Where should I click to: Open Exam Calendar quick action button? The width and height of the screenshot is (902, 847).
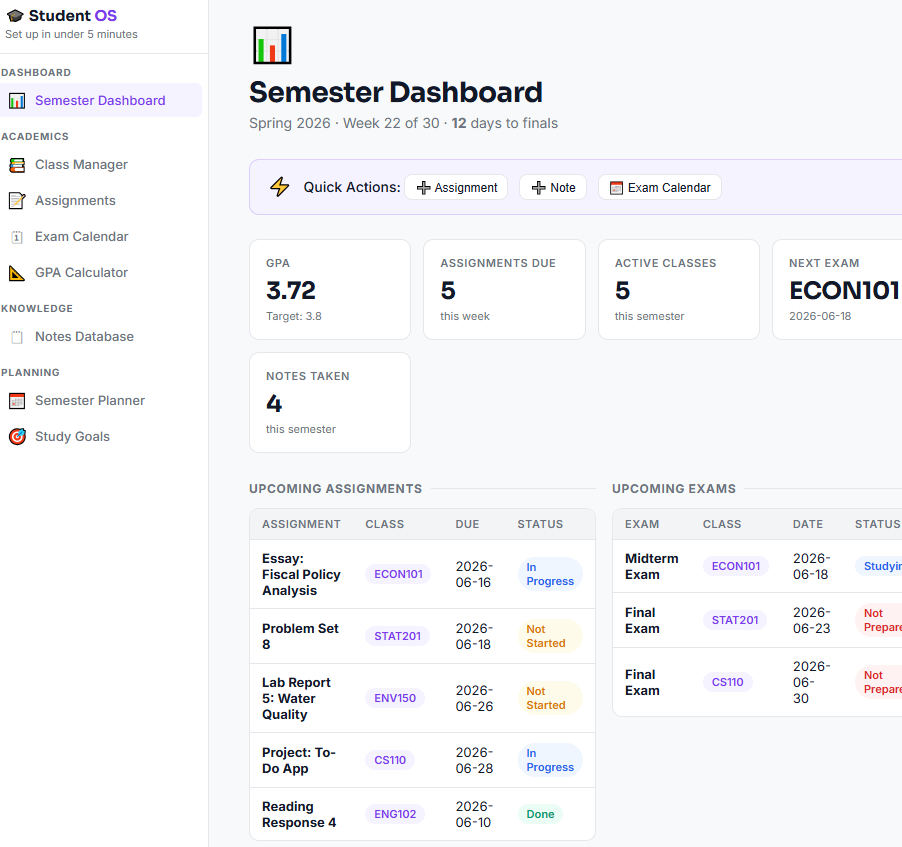click(x=660, y=188)
